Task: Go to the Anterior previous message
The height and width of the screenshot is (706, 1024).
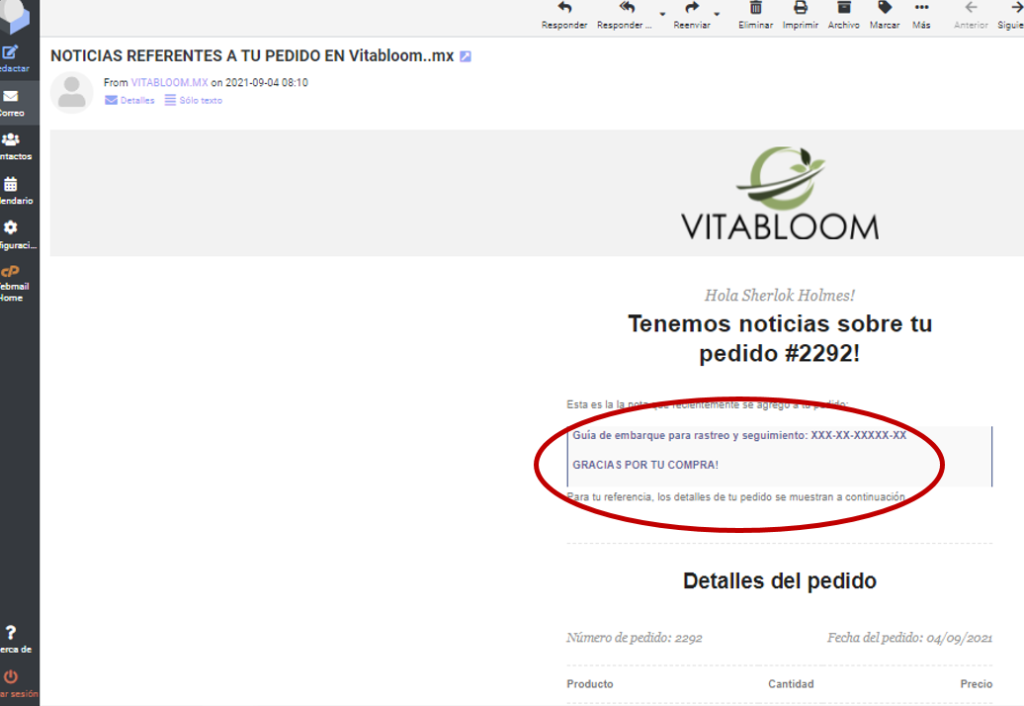Action: pos(971,15)
